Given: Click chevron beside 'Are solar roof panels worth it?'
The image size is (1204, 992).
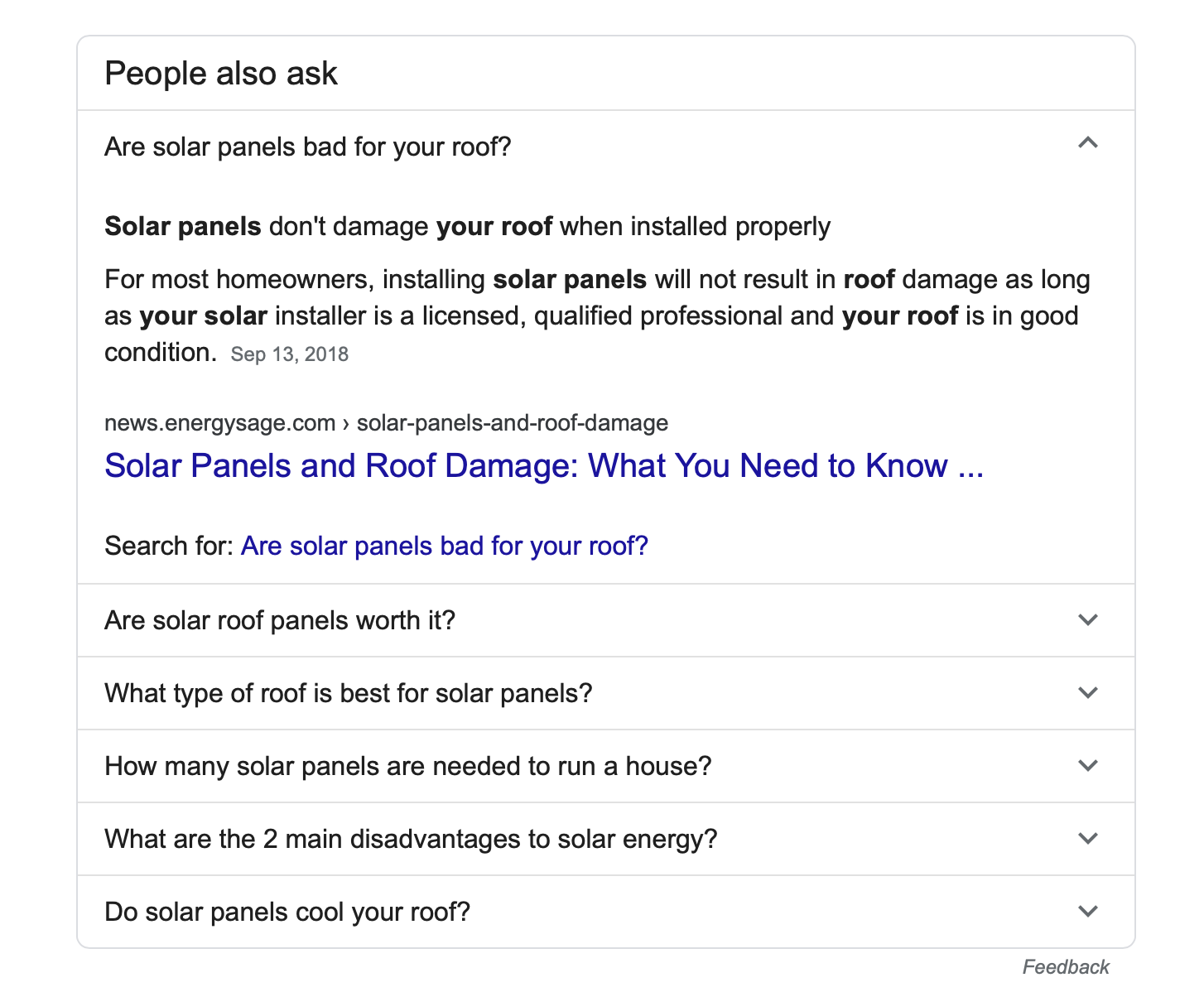Looking at the screenshot, I should 1087,619.
